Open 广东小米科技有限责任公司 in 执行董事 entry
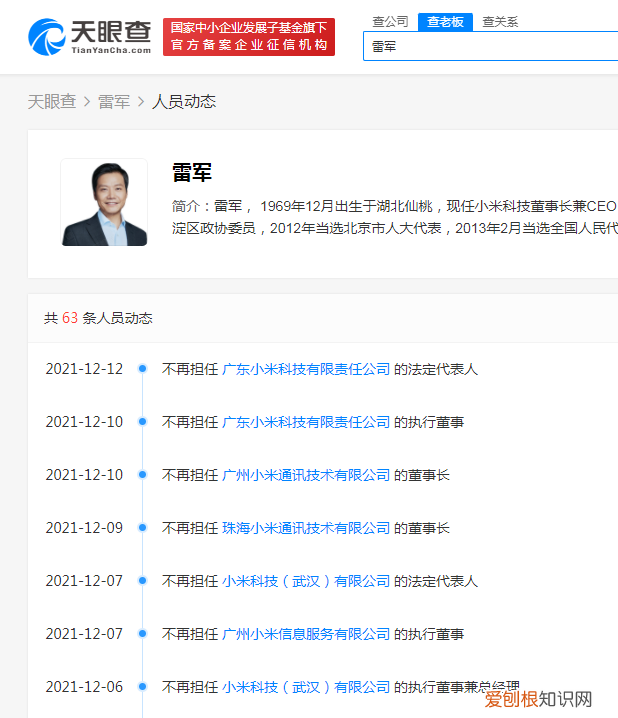Viewport: 618px width, 718px height. [x=306, y=422]
